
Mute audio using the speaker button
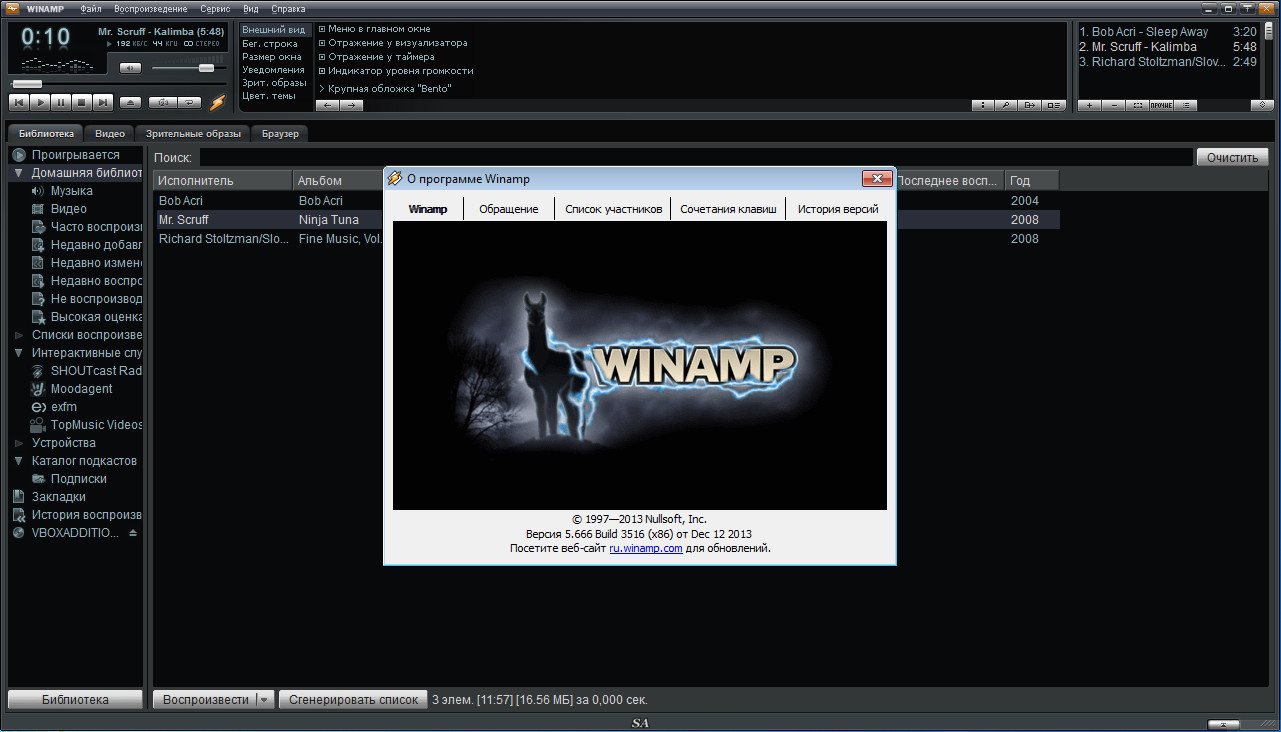pos(130,68)
